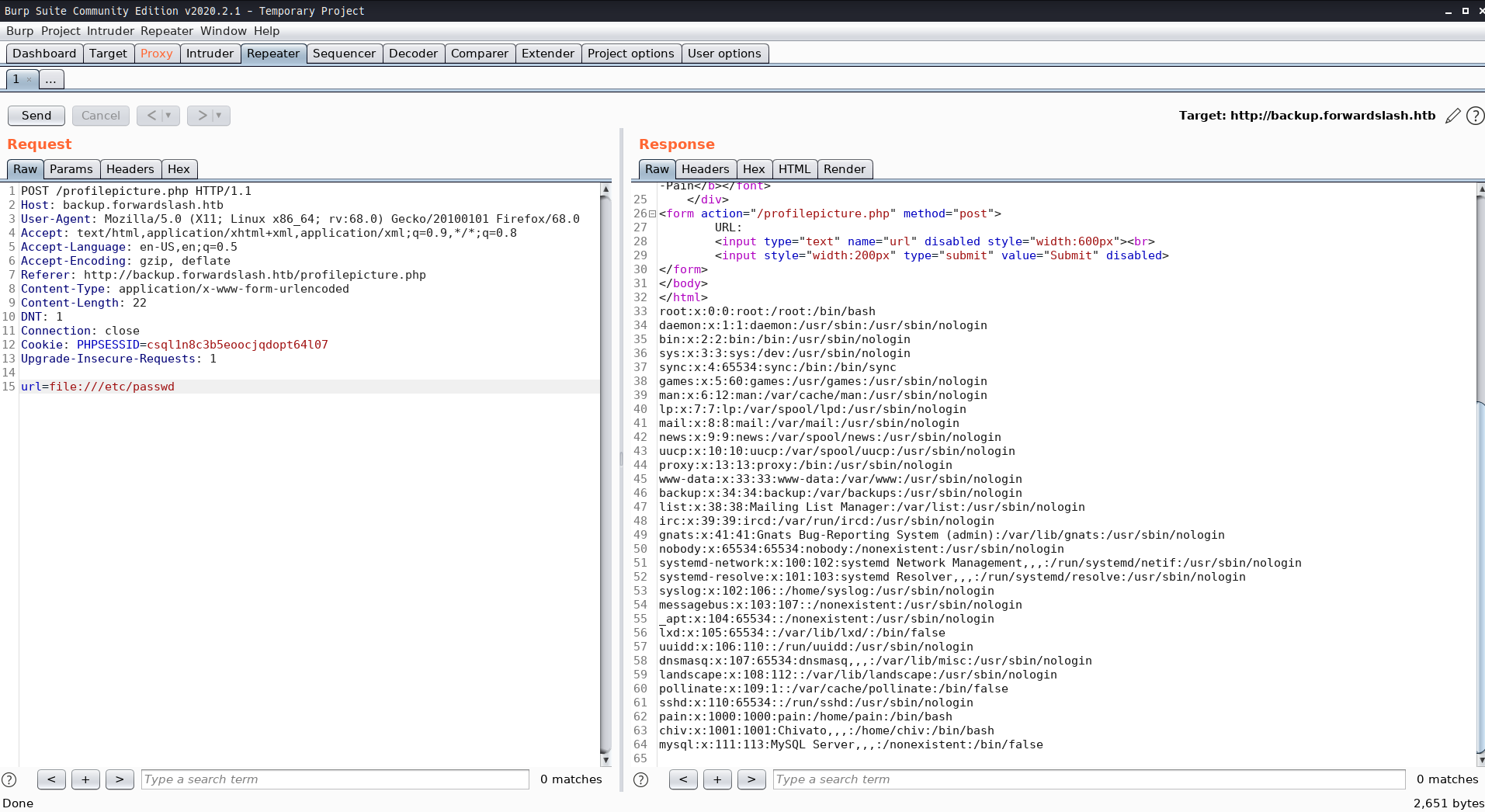Open the Burp menu

[x=20, y=31]
